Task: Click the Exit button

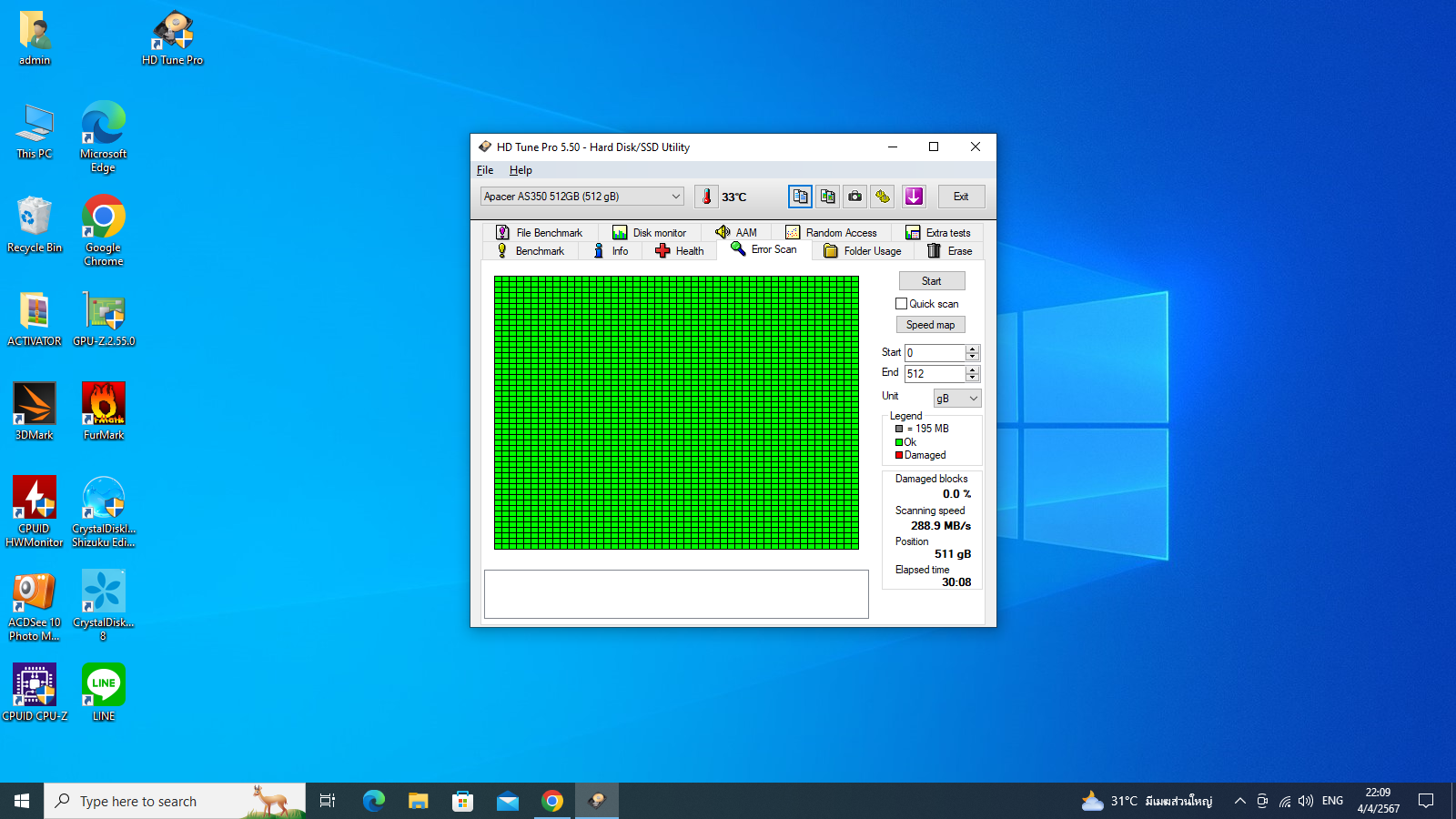Action: (x=961, y=197)
